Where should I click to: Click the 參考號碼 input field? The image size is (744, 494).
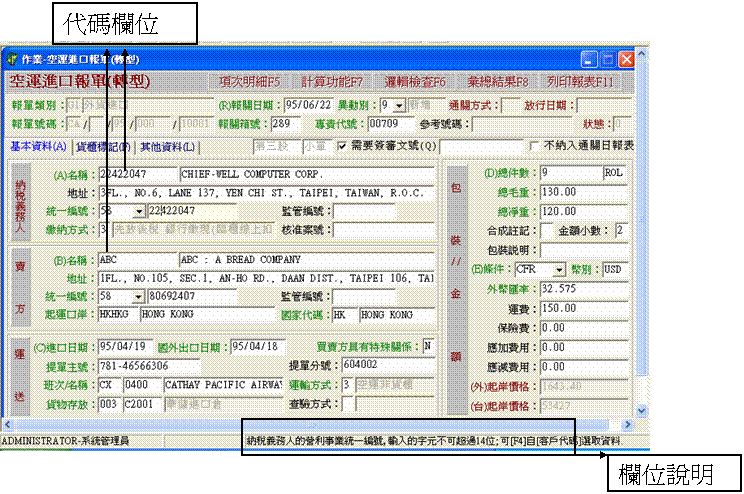pyautogui.click(x=522, y=124)
